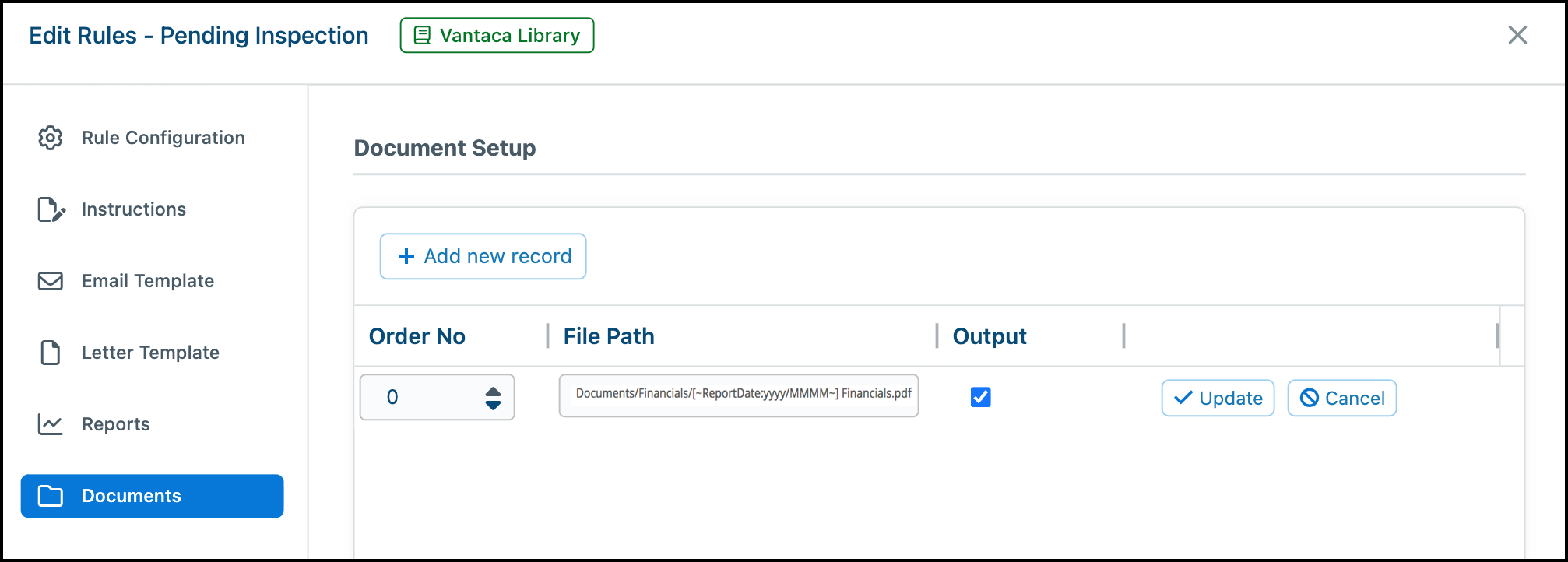Cancel the record edit
The image size is (1568, 562).
click(1342, 398)
